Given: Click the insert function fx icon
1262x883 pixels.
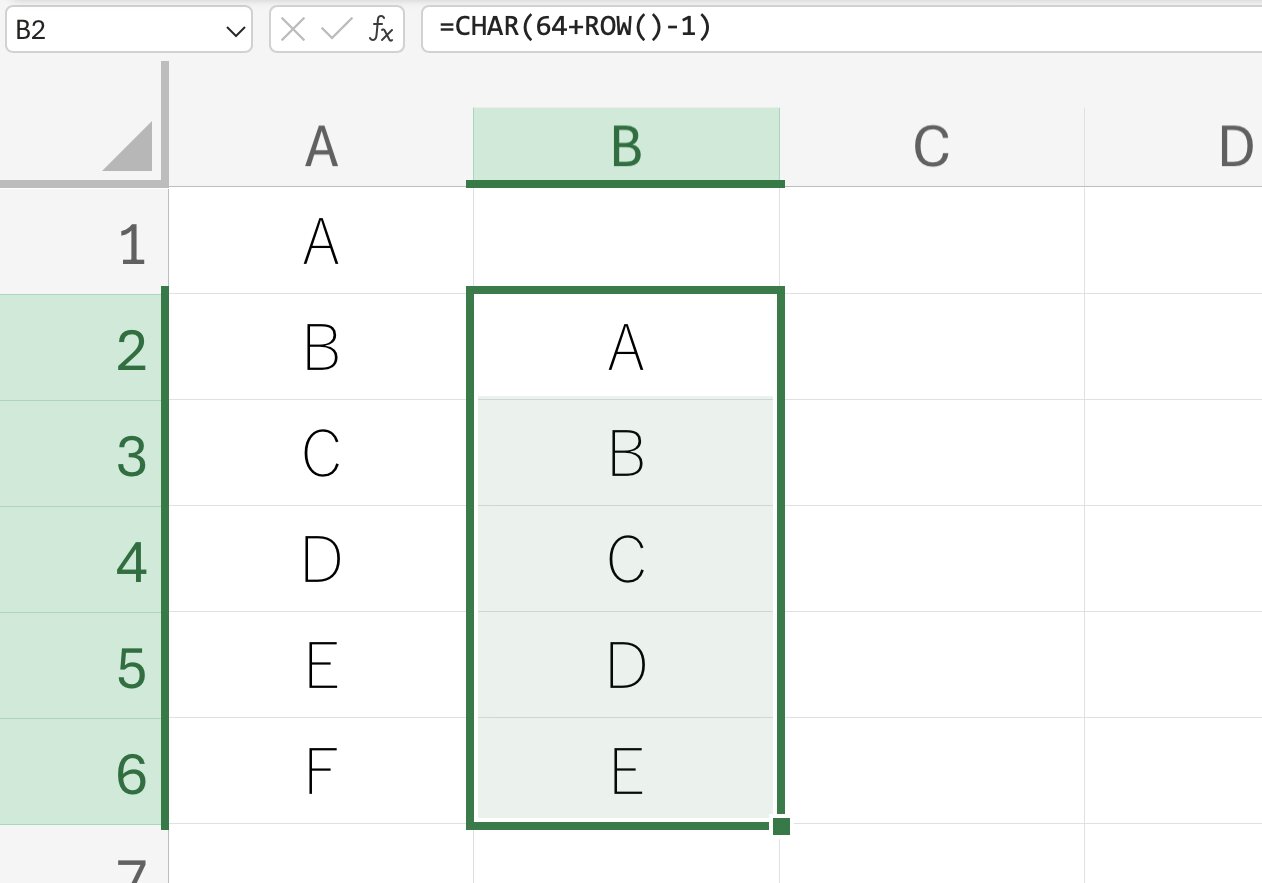Looking at the screenshot, I should click(x=381, y=31).
